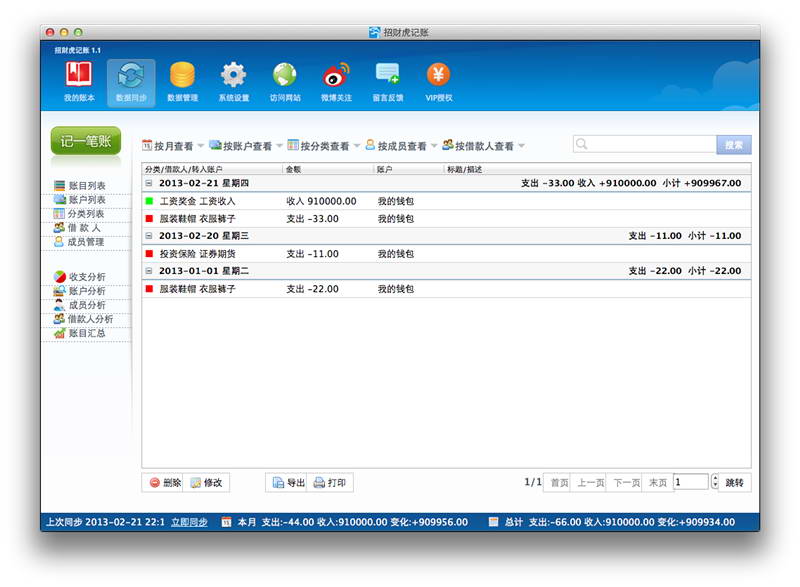Open 账户列表 in sidebar
The width and height of the screenshot is (800, 587).
[80, 199]
